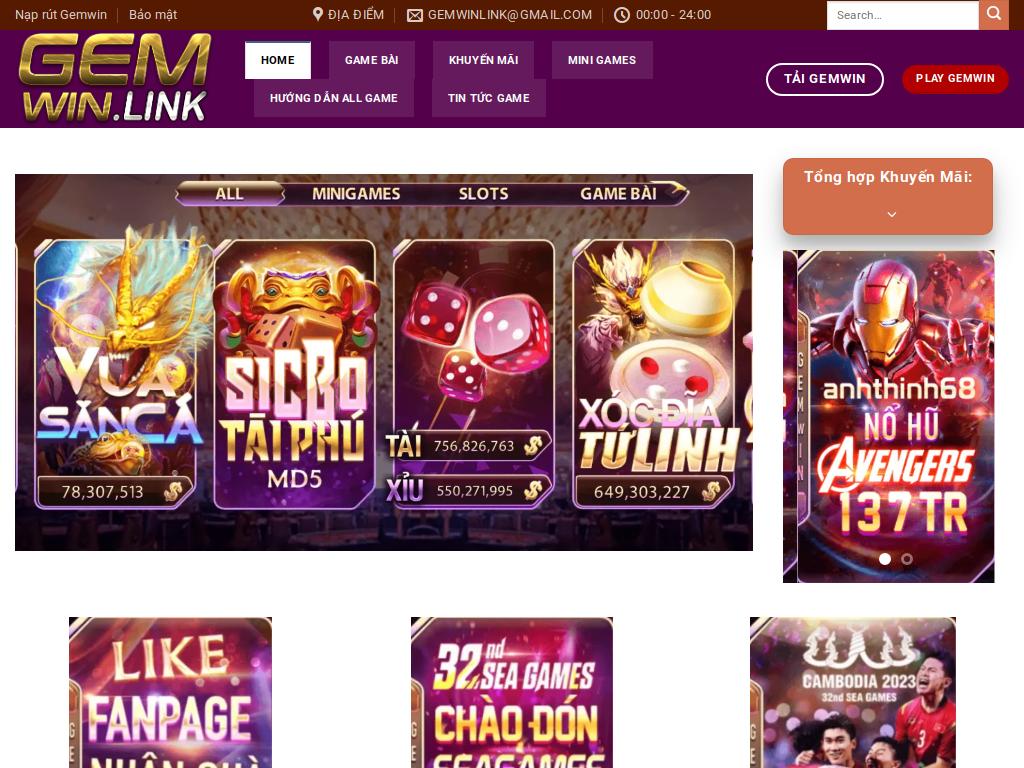Select the first carousel dot indicator

click(885, 559)
